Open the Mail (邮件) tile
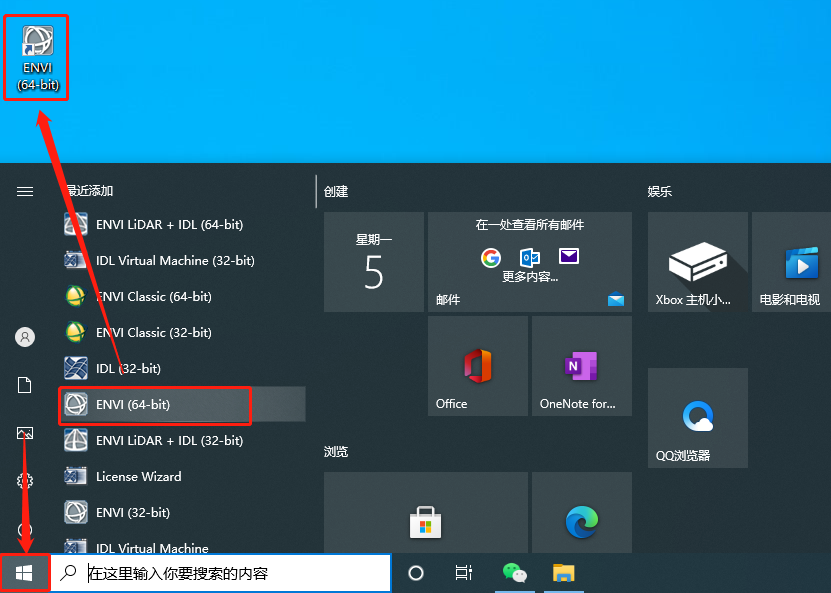831x593 pixels. click(x=530, y=262)
